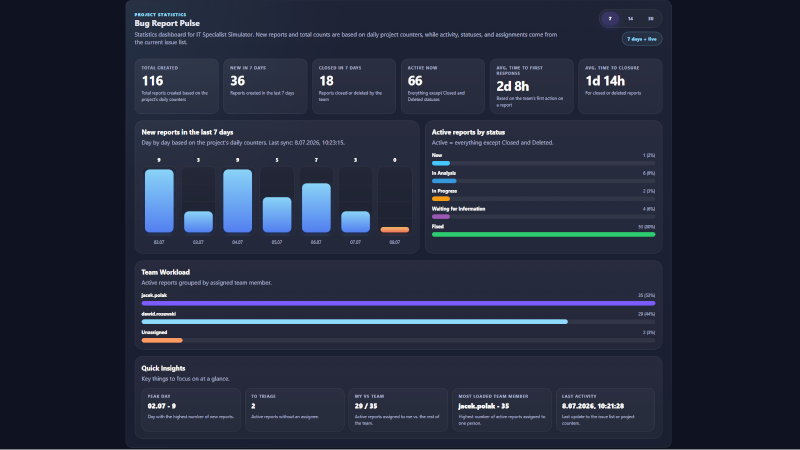Open the Total Created stat card

coord(177,86)
